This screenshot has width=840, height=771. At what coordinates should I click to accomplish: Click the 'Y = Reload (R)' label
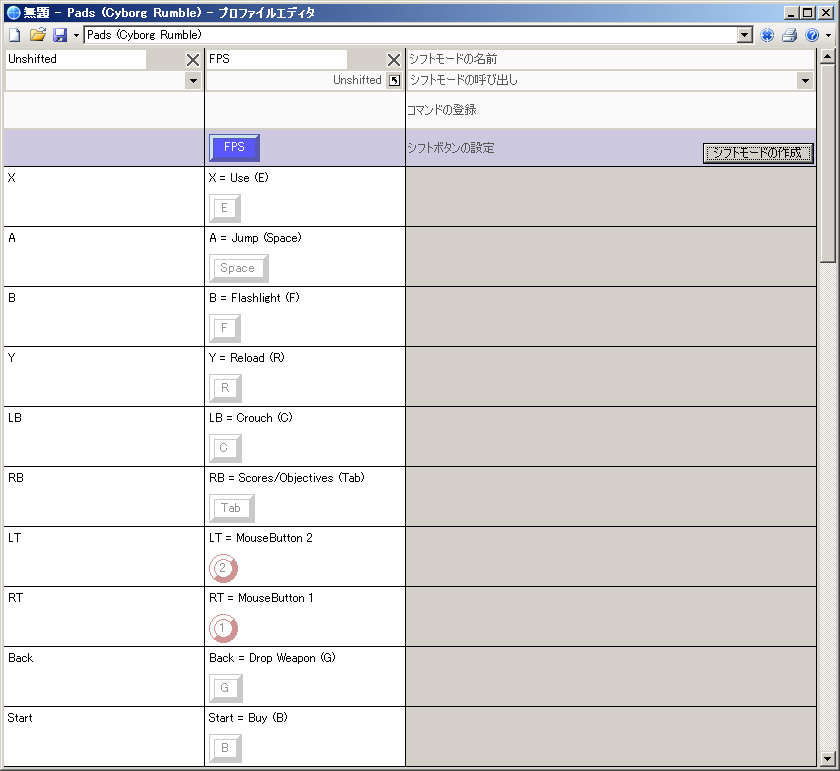click(x=246, y=358)
